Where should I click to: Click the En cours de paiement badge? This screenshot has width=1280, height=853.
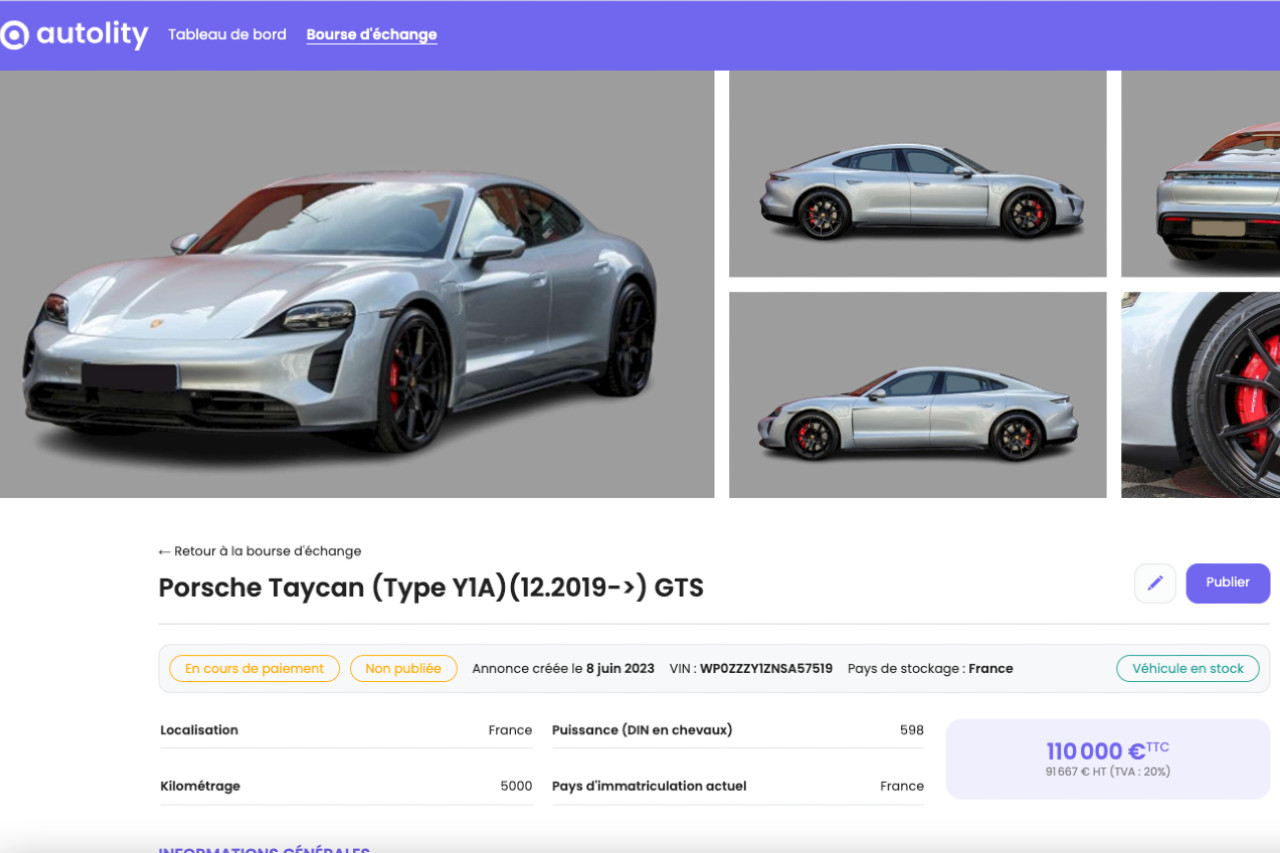[255, 669]
